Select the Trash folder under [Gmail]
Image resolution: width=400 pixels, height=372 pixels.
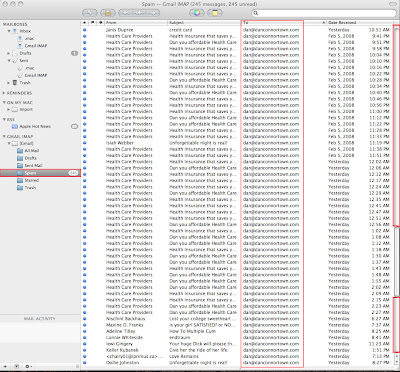coord(40,188)
